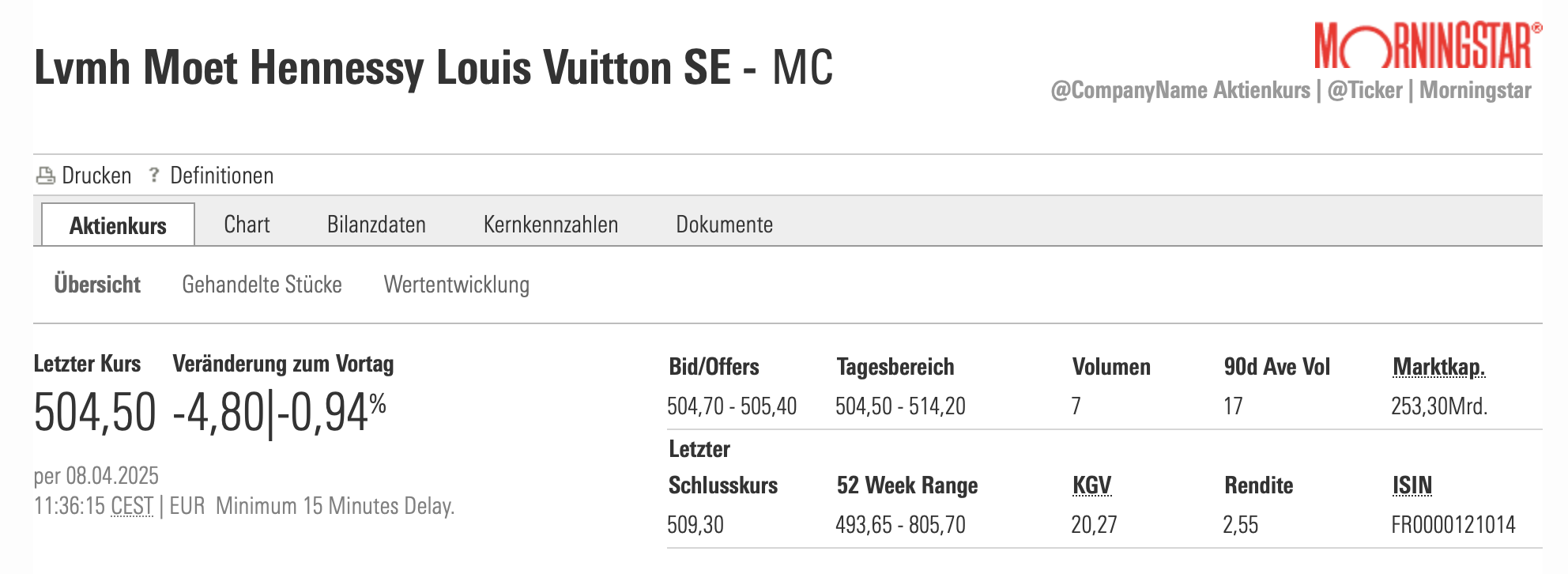The image size is (1568, 574).
Task: Click the Marktkap. underlined label
Action: pyautogui.click(x=1438, y=367)
